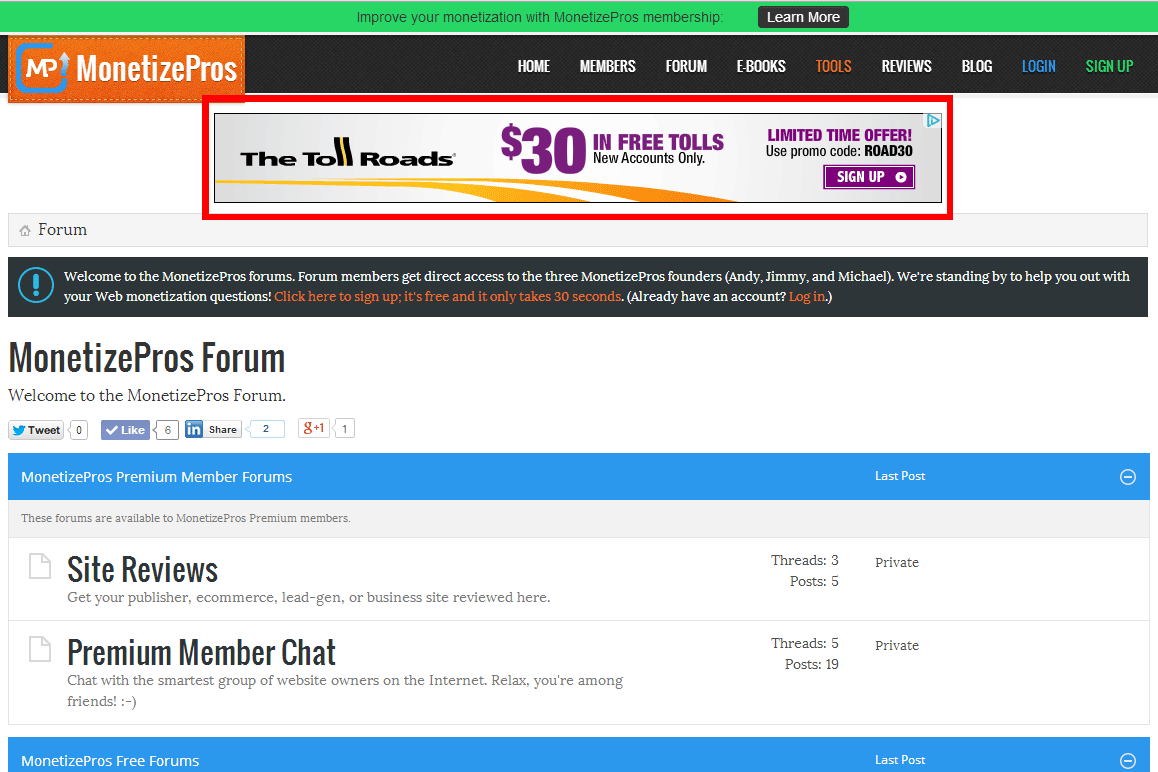
Task: Click the green SIGN UP link
Action: tap(1109, 66)
